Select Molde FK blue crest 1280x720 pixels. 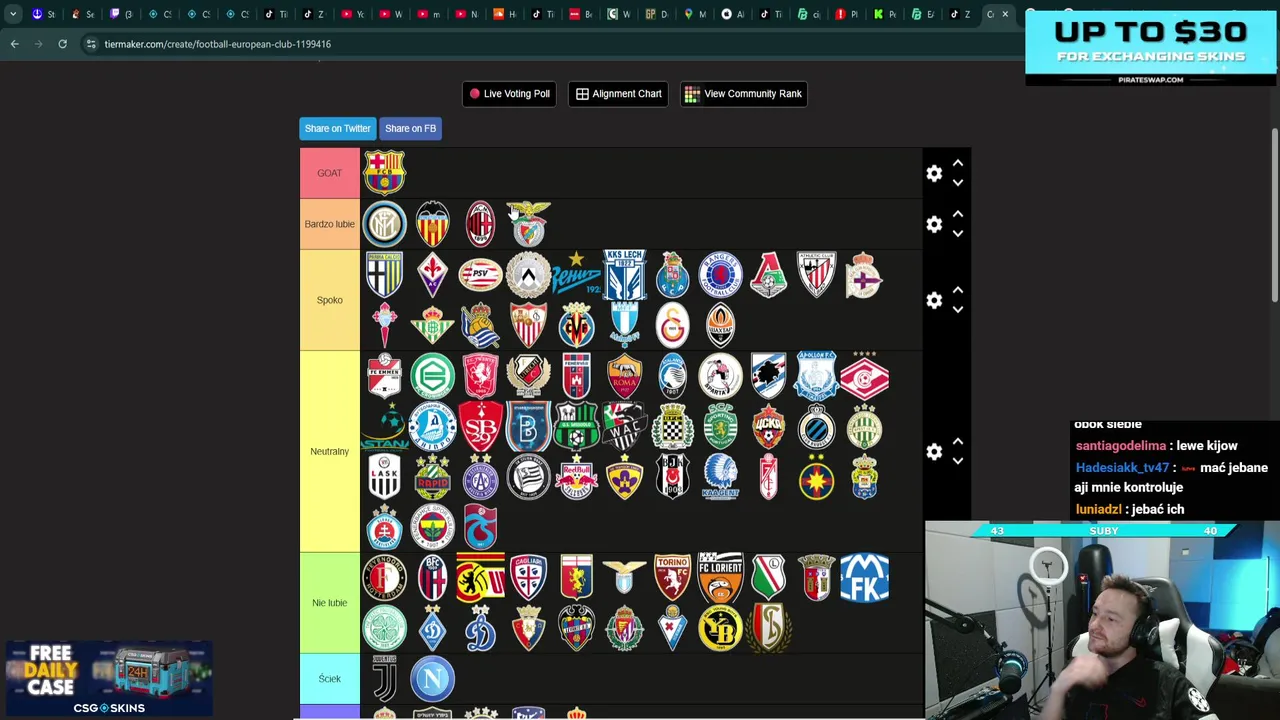tap(864, 578)
